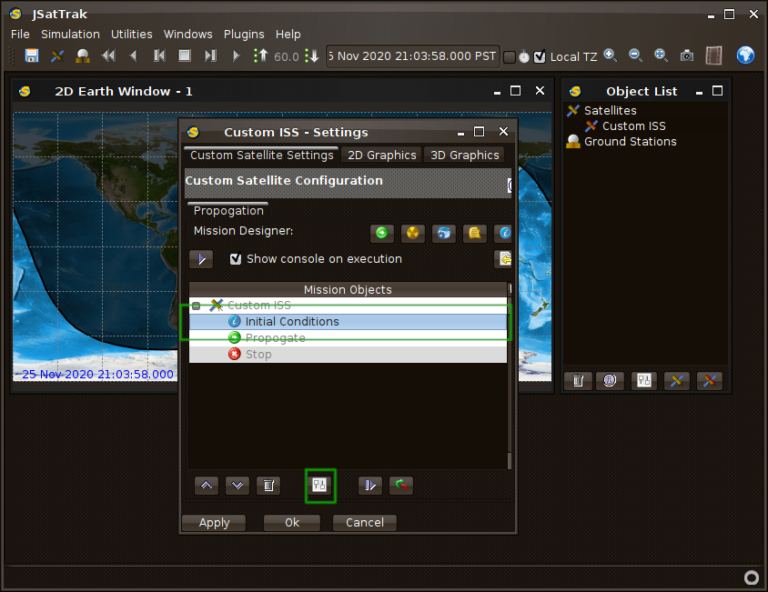The image size is (768, 592).
Task: Open the Plugins menu
Action: tap(244, 34)
